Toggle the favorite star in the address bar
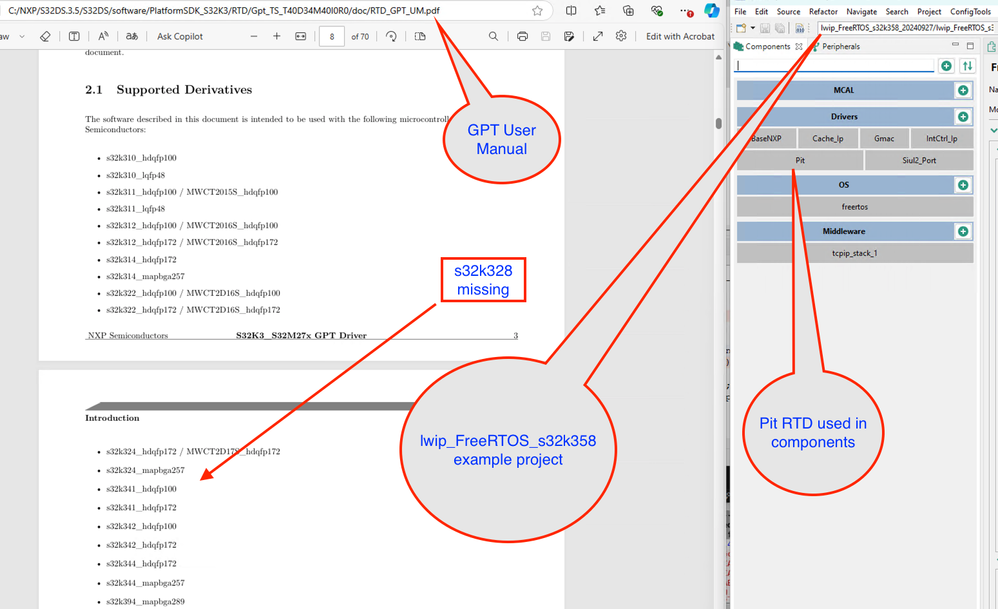Screen dimensions: 998x609 tap(537, 10)
